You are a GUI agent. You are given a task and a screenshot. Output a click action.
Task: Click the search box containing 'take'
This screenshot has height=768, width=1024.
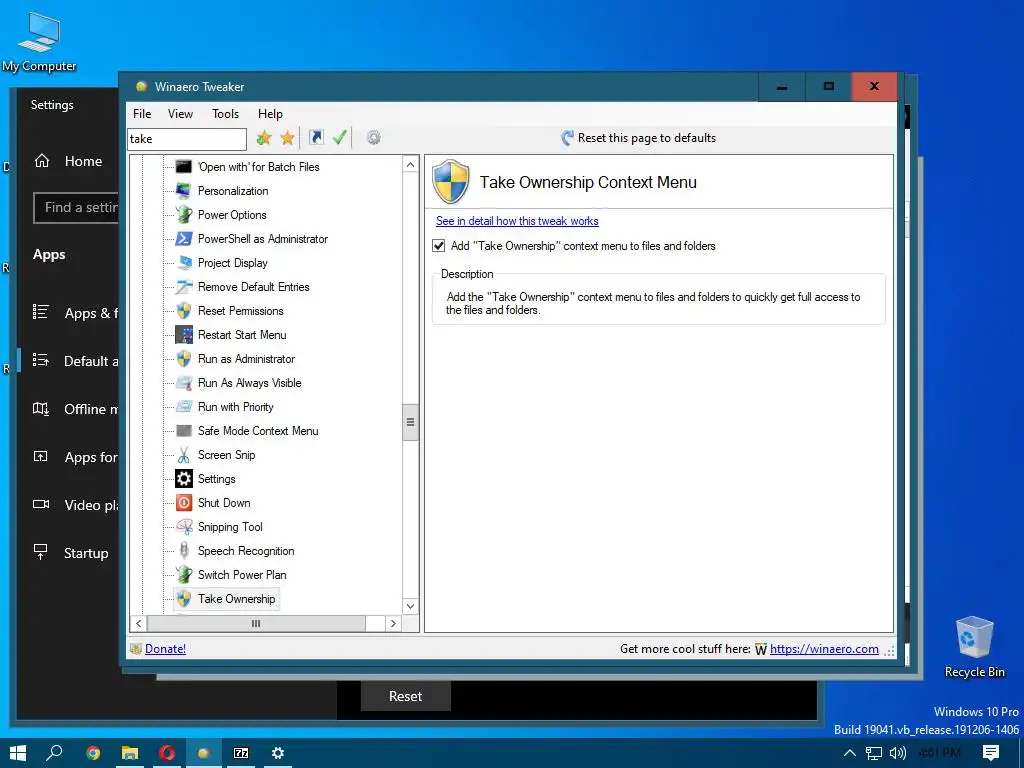click(x=187, y=138)
